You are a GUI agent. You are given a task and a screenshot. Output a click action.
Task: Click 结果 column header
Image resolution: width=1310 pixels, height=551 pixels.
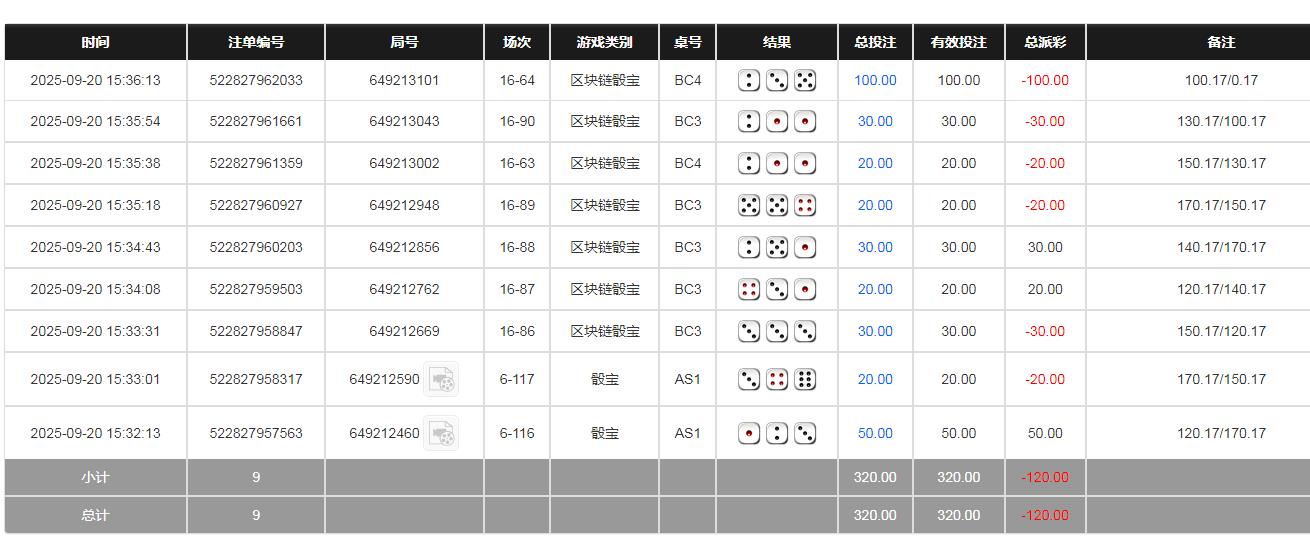click(x=777, y=42)
